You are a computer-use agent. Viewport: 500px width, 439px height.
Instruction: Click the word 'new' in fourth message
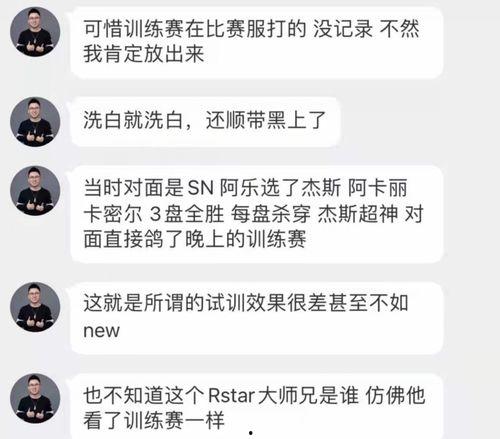[x=101, y=331]
